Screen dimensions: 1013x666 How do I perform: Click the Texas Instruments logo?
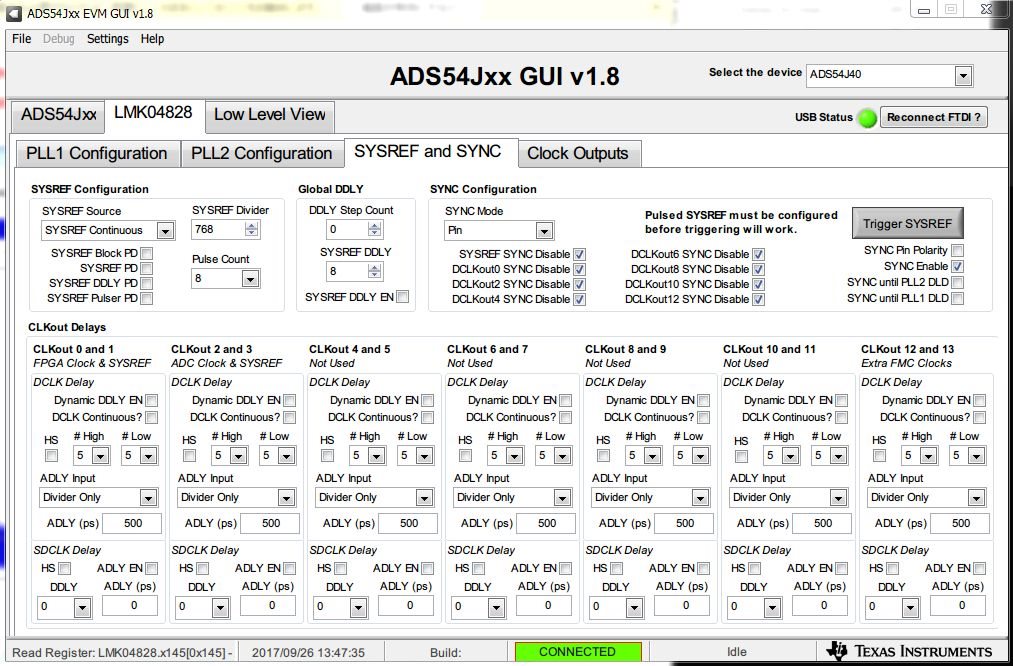911,651
